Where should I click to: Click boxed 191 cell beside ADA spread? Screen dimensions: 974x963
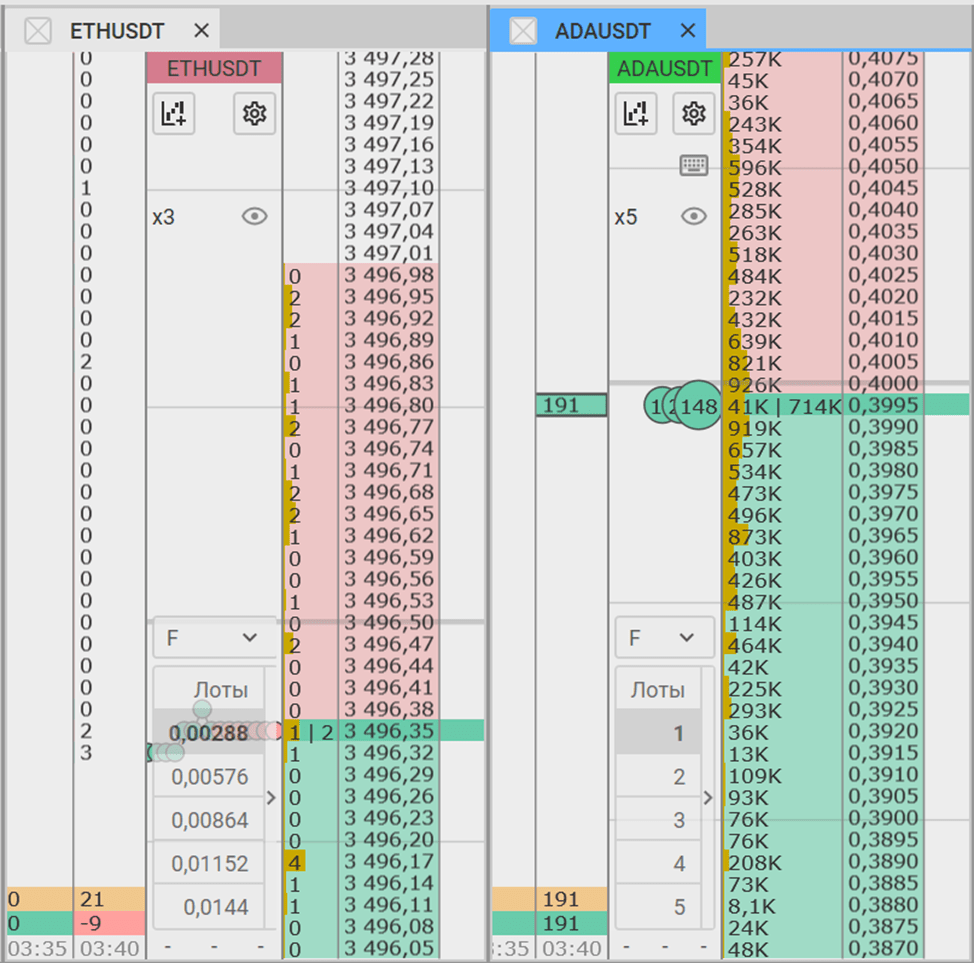571,405
